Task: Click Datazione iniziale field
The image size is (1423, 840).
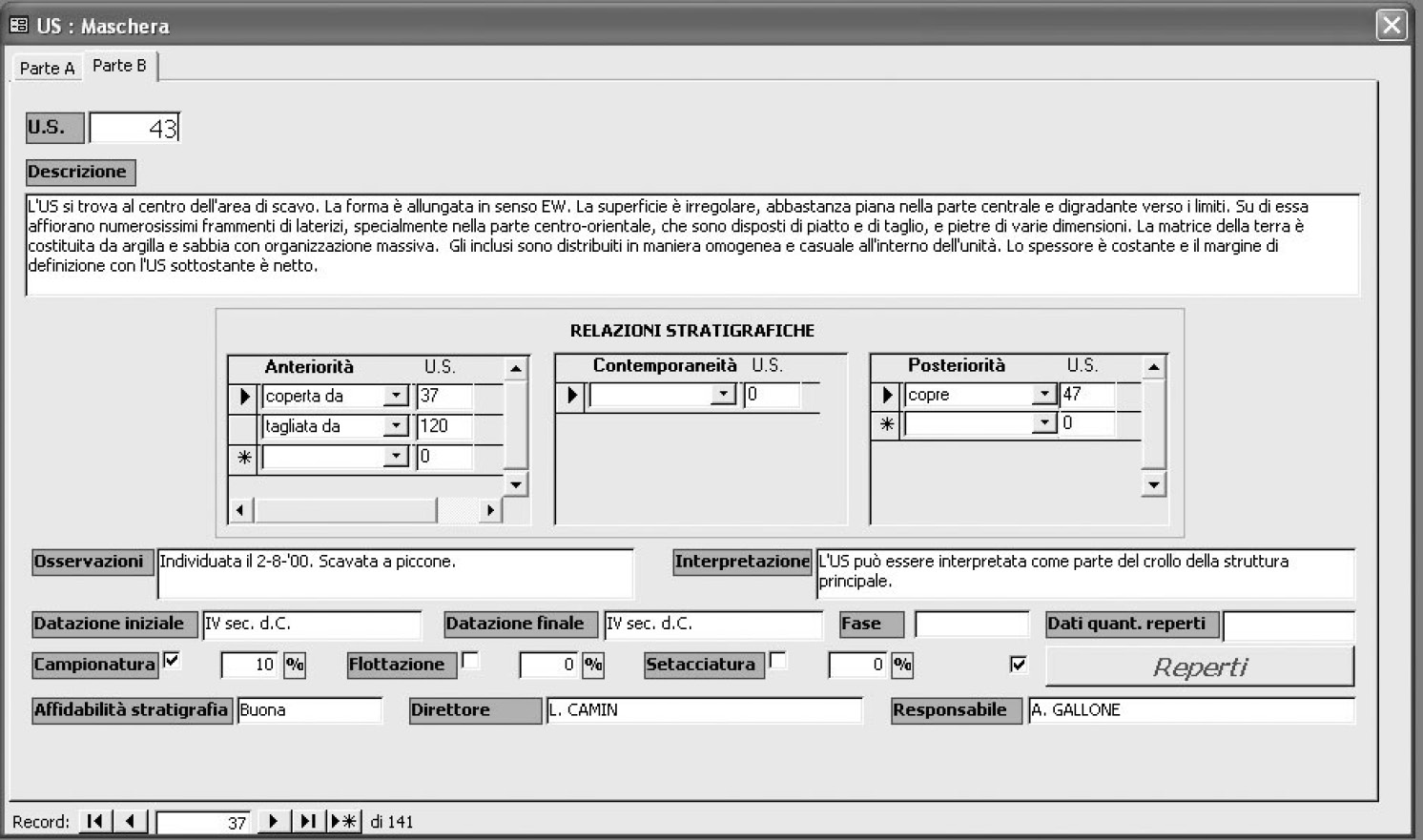Action: (311, 625)
